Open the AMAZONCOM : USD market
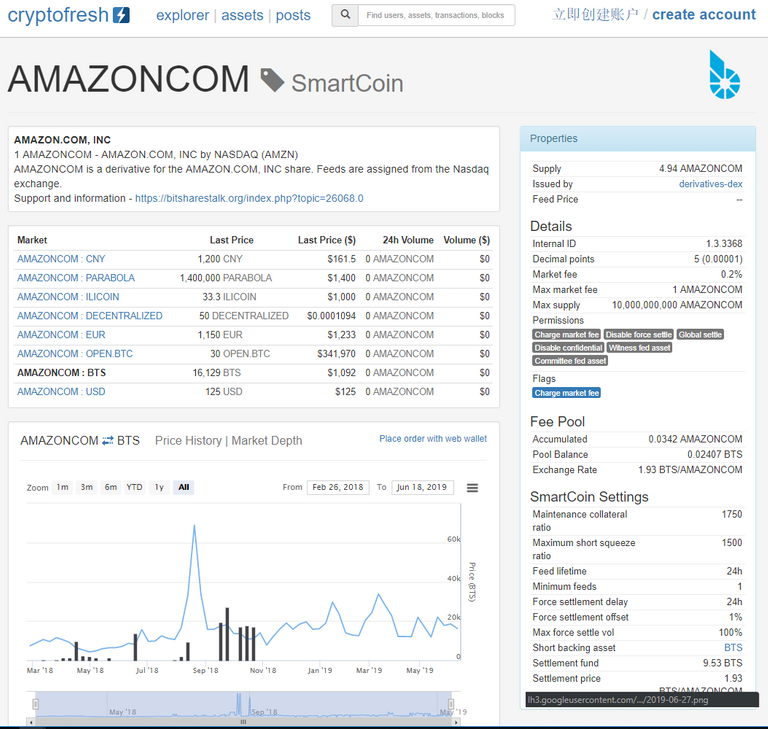The height and width of the screenshot is (729, 768). click(x=61, y=392)
